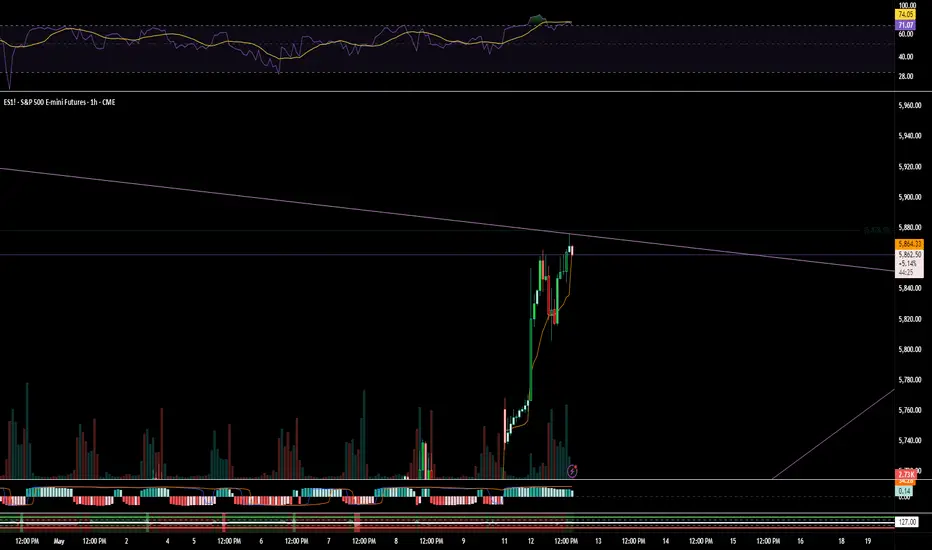Click date 6 on the time axis
Viewport: 932px width, 550px height.
coord(261,541)
